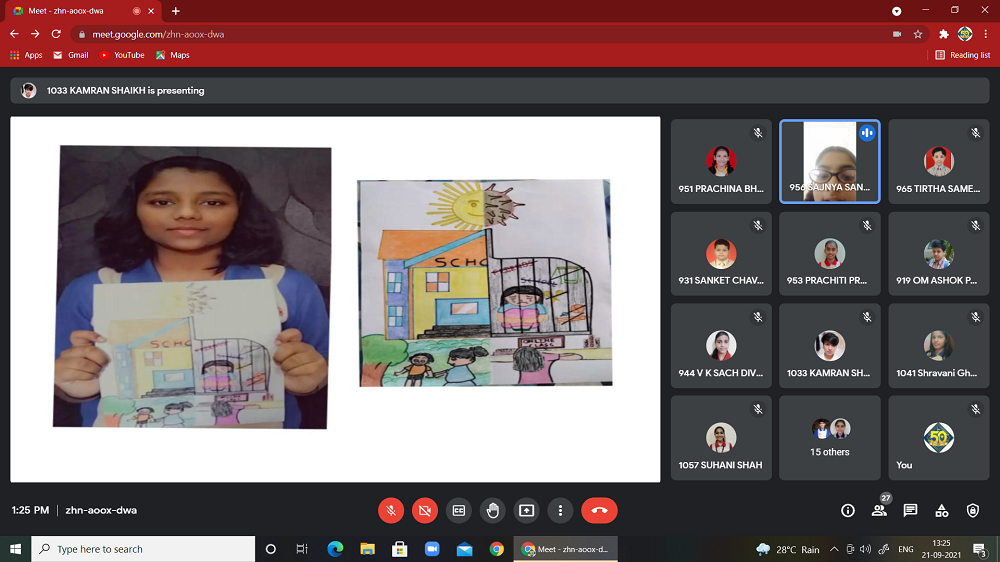Unmute the microphone in the call controls

(391, 510)
